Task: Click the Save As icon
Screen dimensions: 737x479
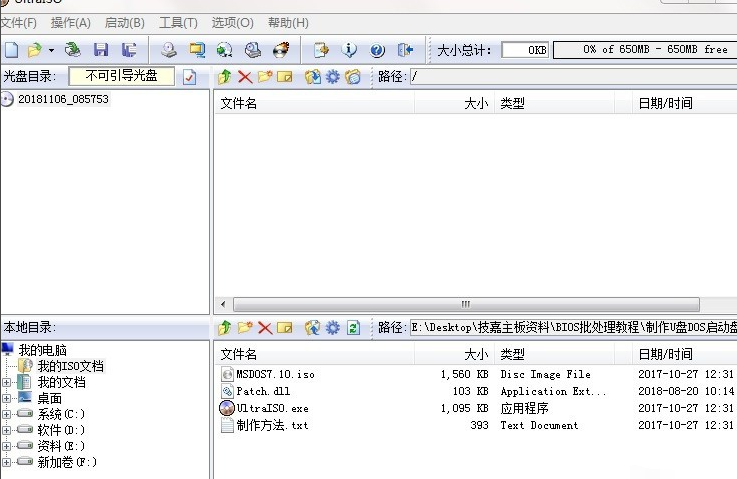Action: tap(129, 50)
